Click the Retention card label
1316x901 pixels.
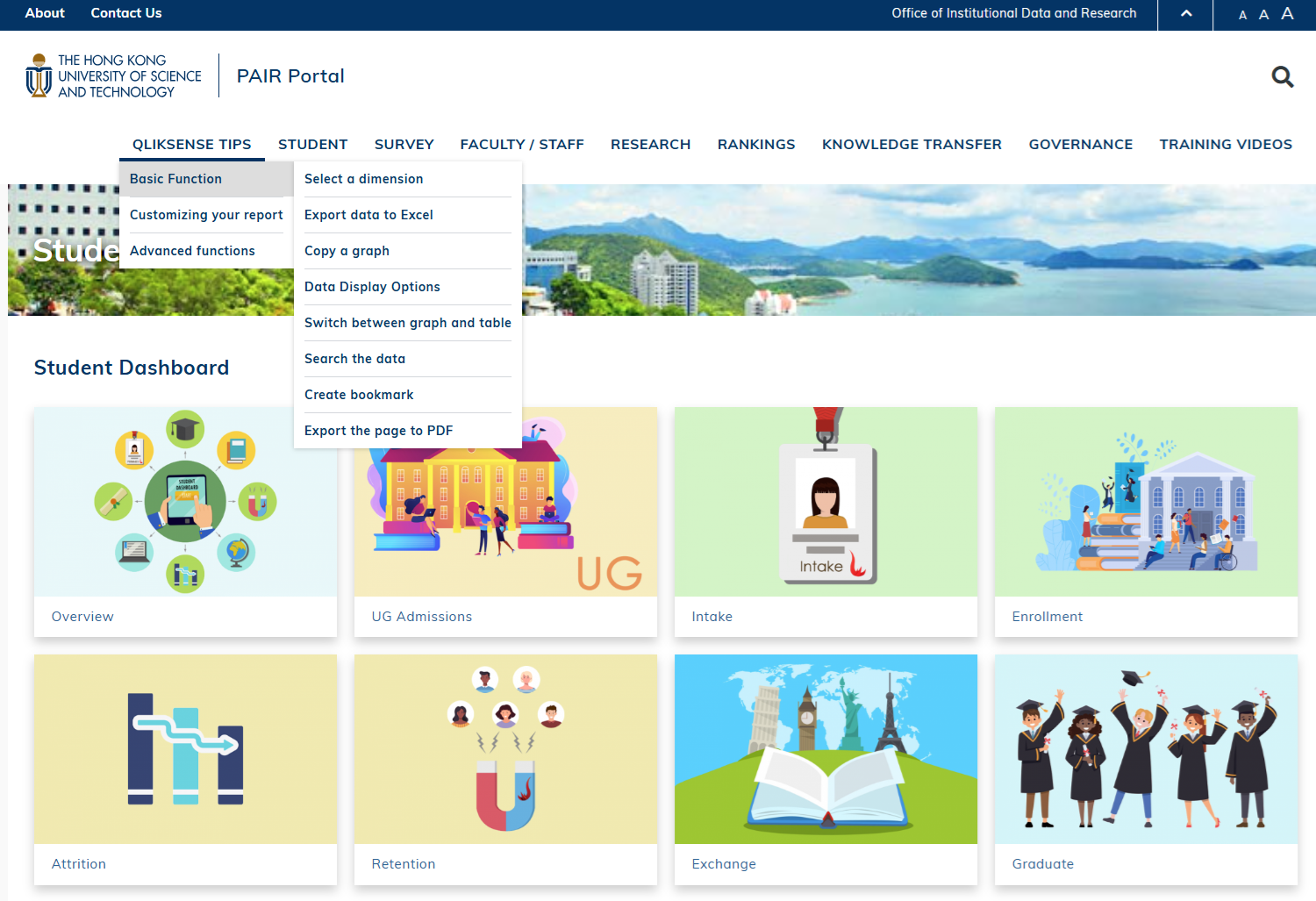(404, 864)
